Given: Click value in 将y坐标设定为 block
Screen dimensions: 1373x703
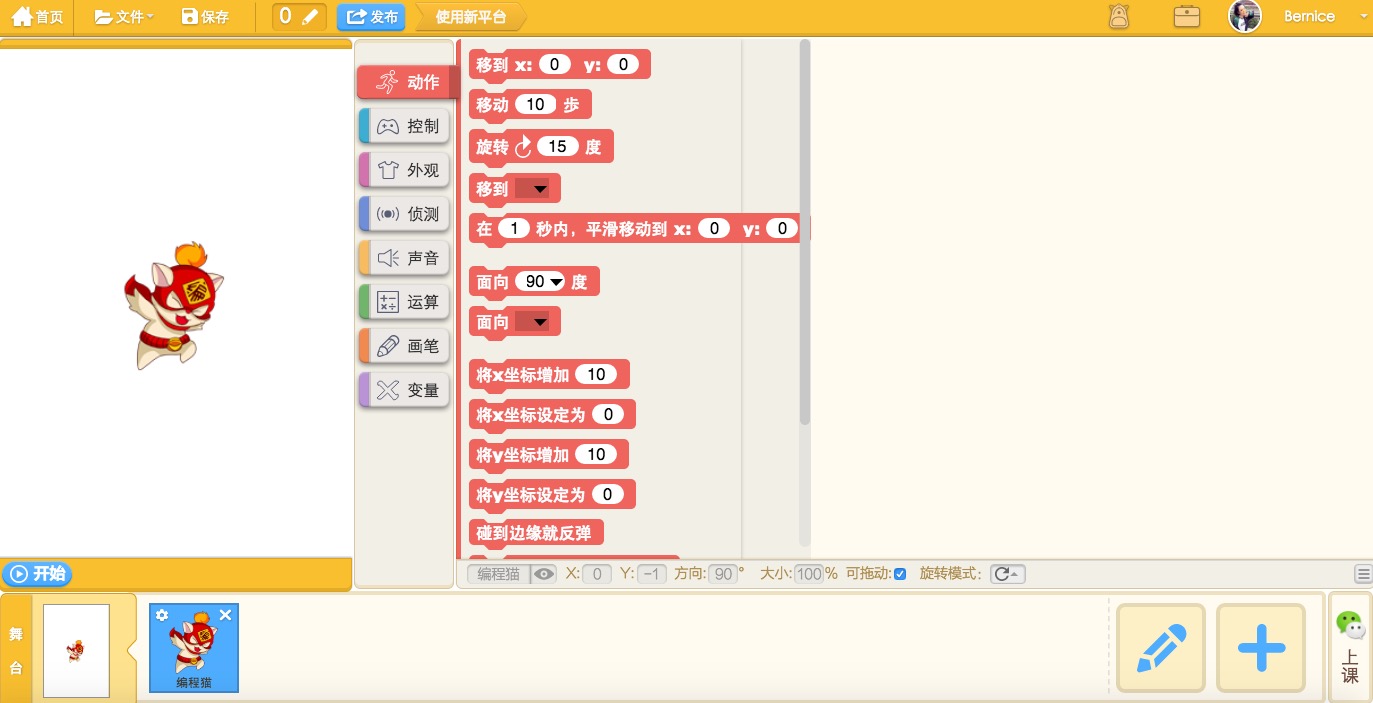Looking at the screenshot, I should click(608, 495).
